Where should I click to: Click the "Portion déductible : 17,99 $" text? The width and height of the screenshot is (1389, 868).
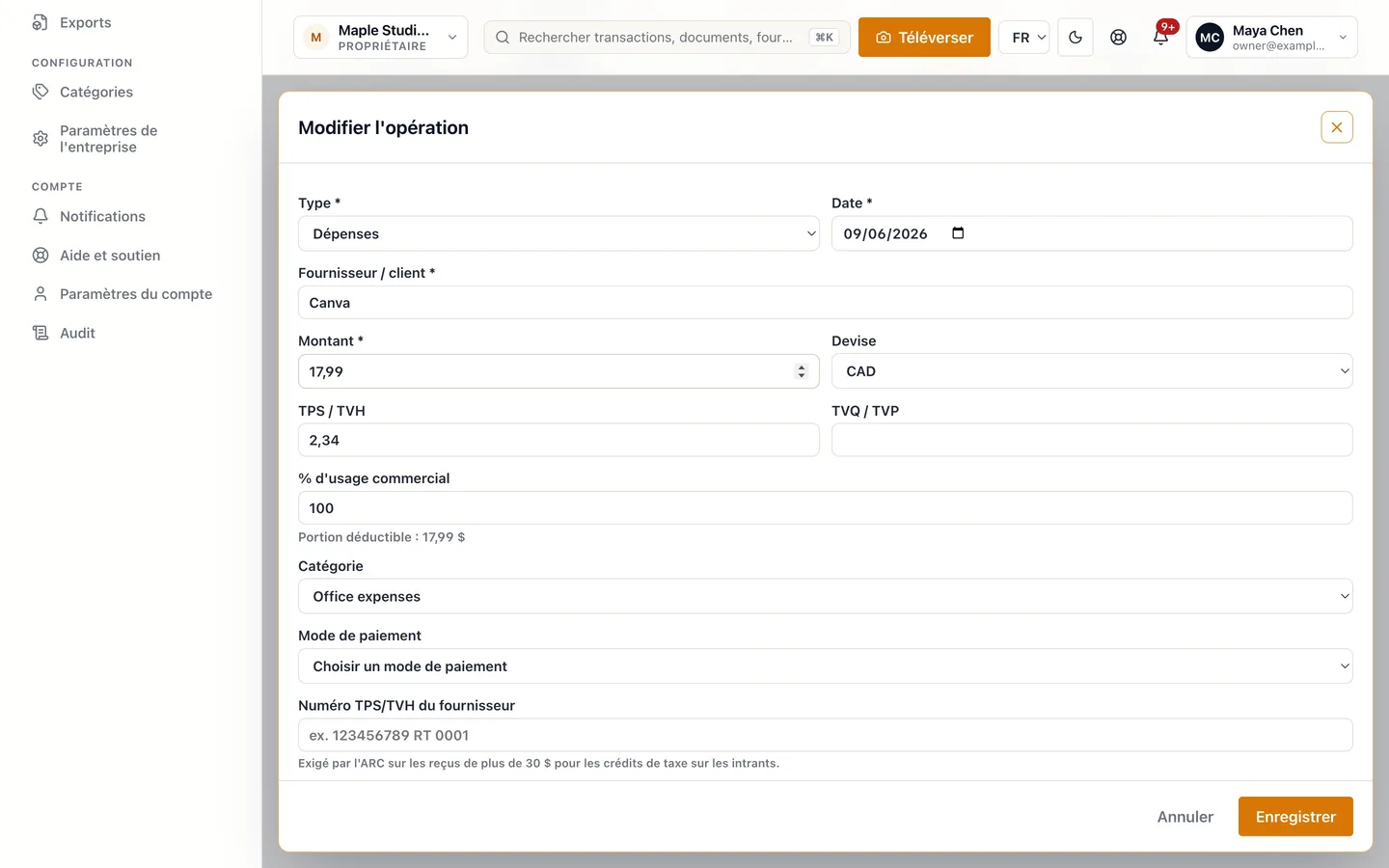(x=382, y=537)
